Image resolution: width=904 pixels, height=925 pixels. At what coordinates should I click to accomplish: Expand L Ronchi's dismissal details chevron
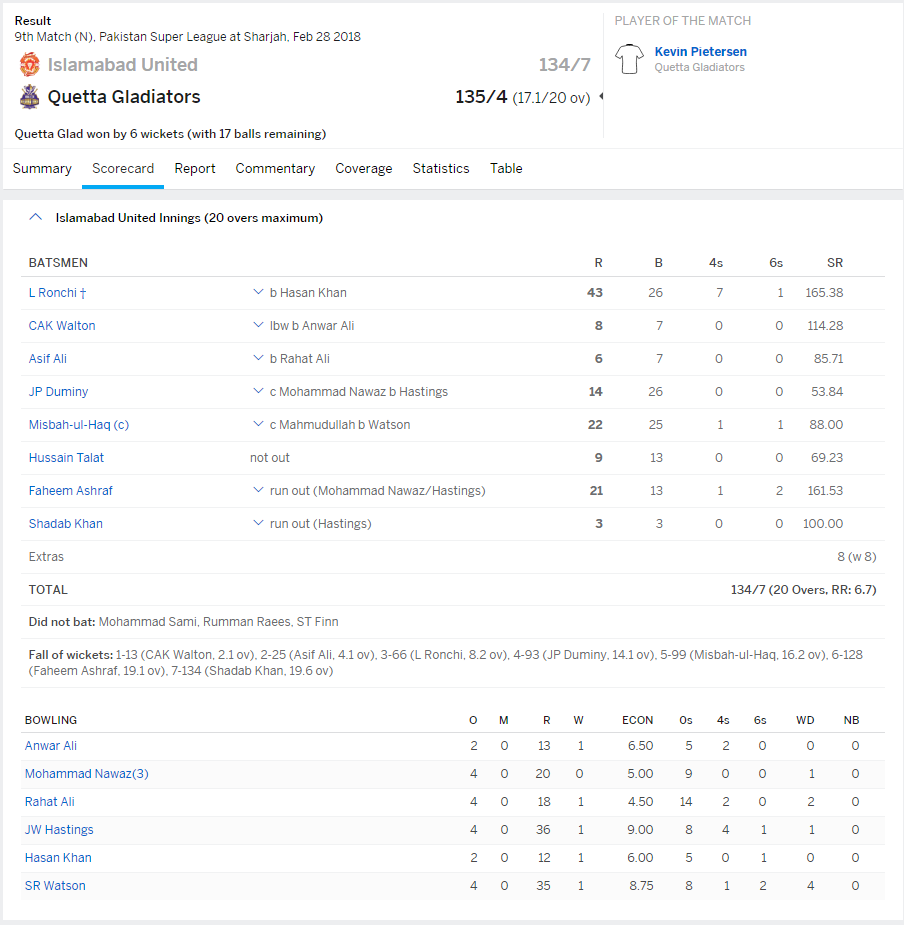(x=259, y=293)
